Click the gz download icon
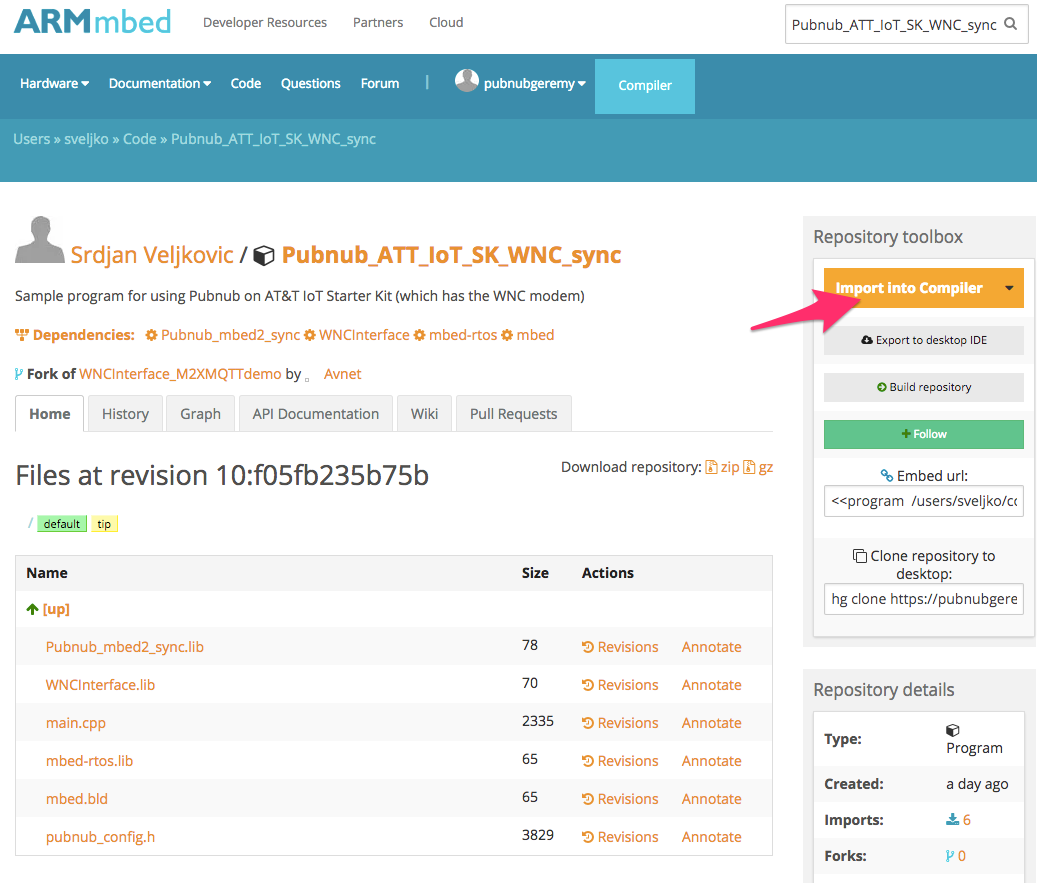1037x883 pixels. pos(749,467)
